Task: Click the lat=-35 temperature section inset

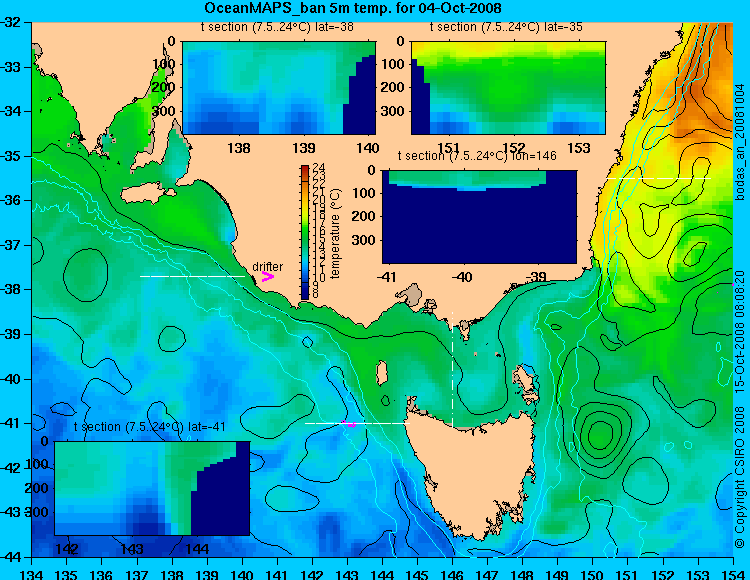Action: point(508,88)
